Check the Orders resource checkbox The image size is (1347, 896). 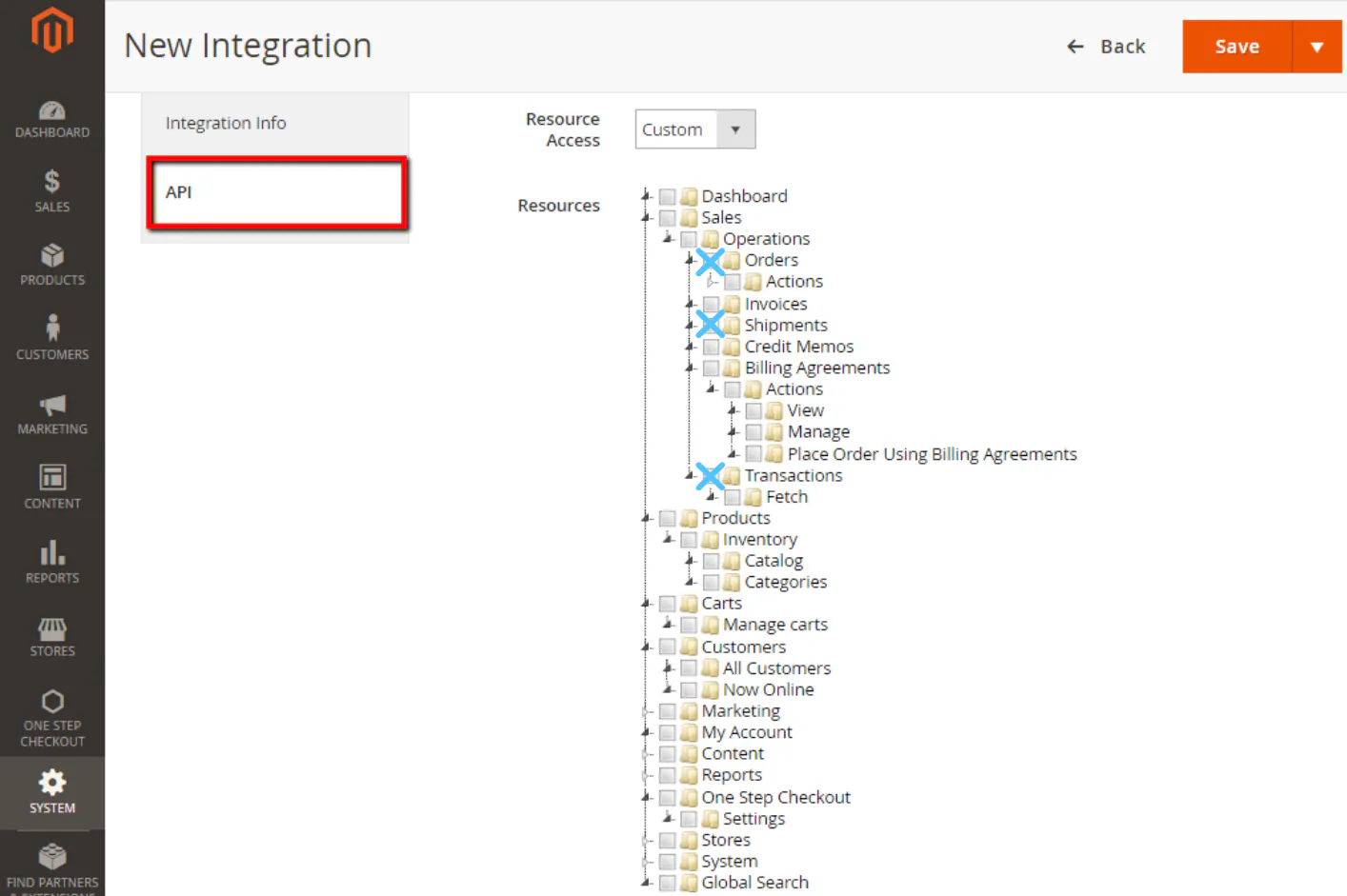tap(711, 260)
